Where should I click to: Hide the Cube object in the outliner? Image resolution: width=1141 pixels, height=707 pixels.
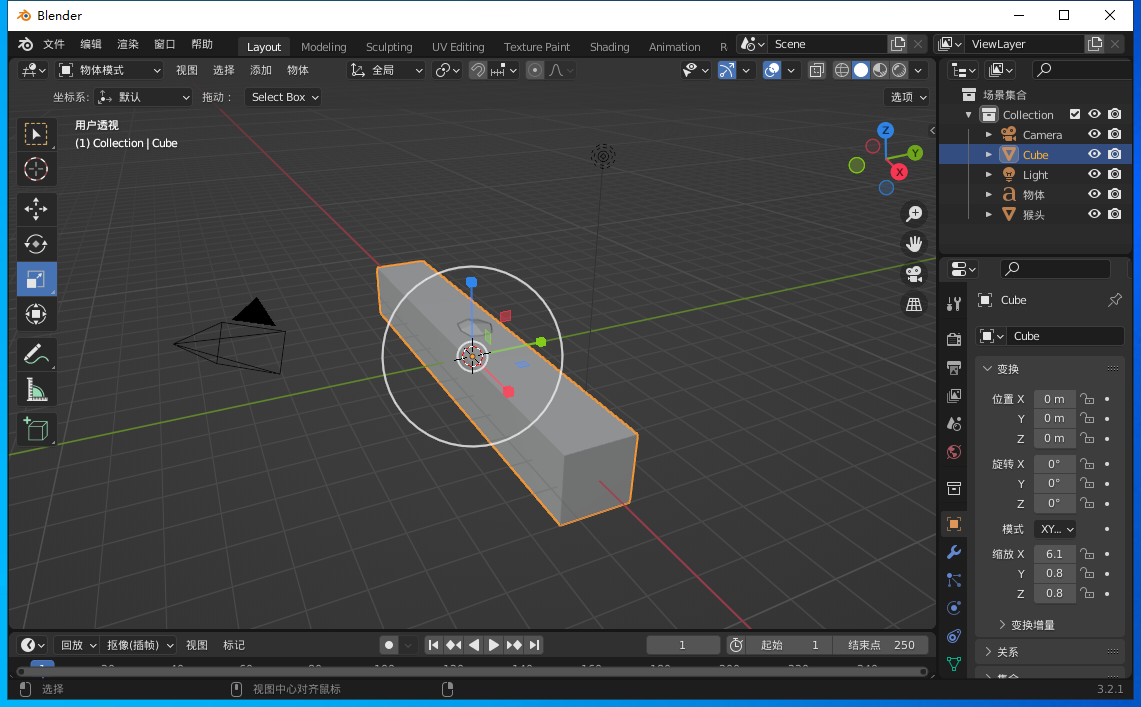click(1094, 154)
